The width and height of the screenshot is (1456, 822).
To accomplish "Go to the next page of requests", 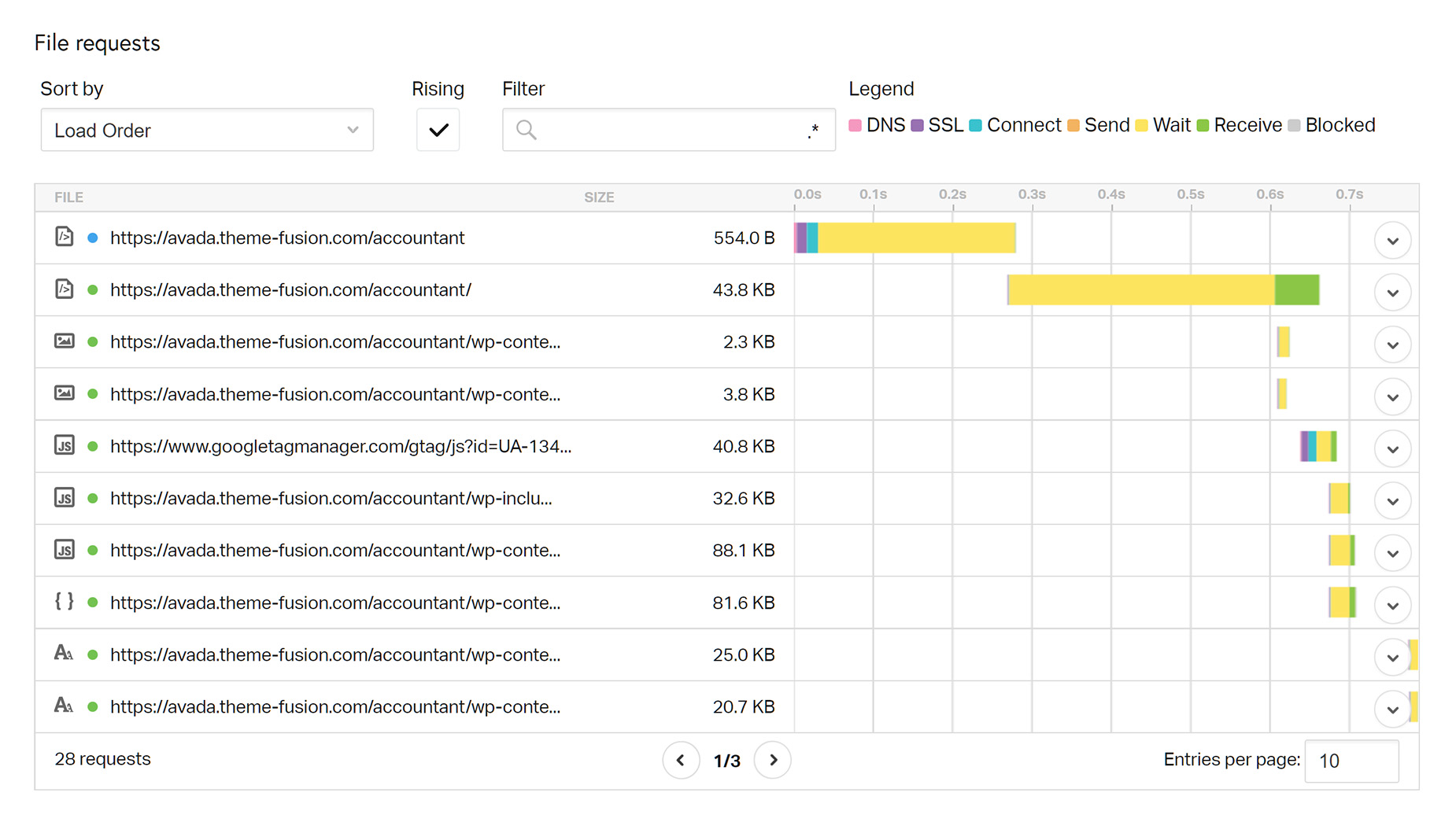I will [773, 760].
